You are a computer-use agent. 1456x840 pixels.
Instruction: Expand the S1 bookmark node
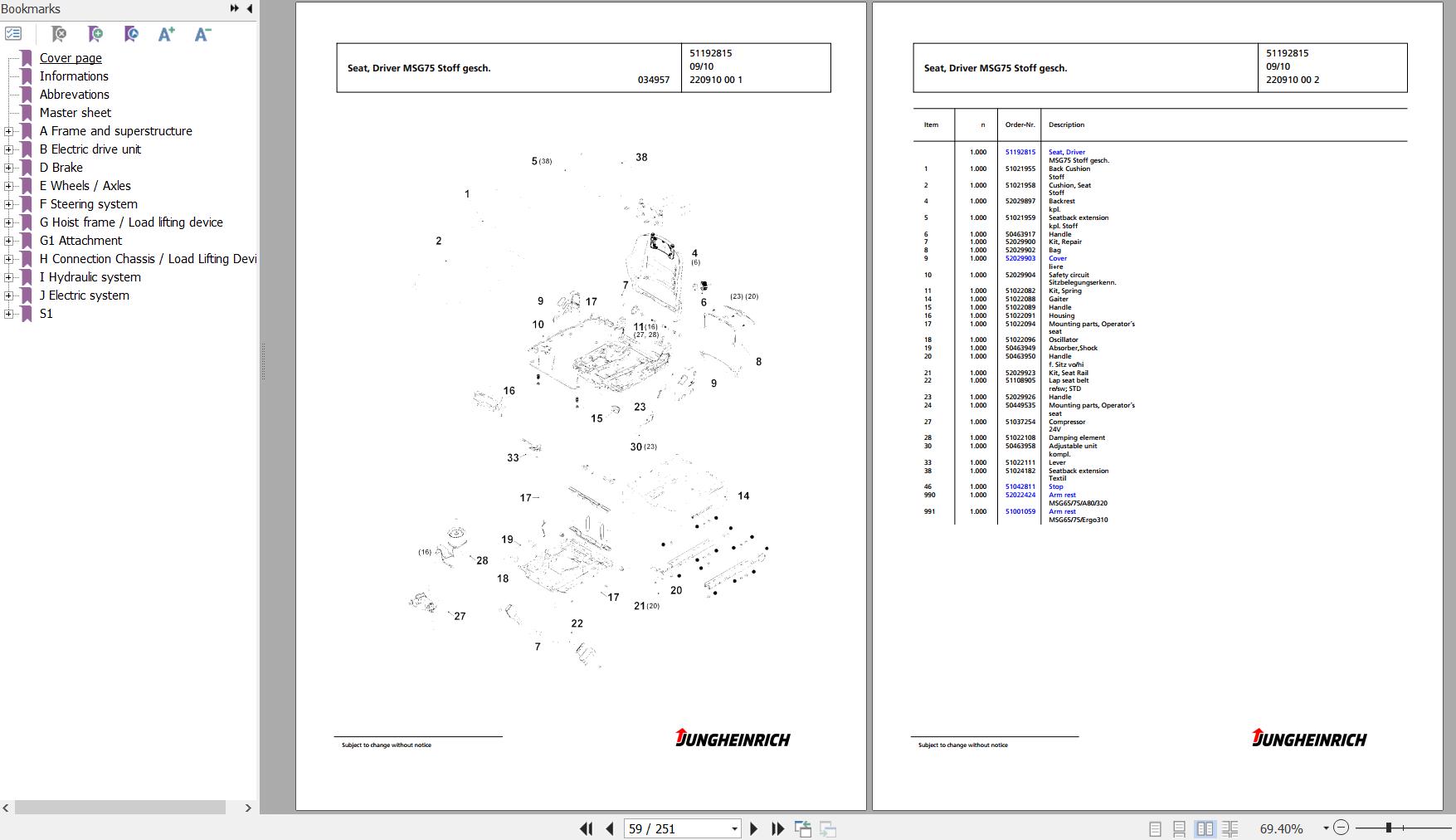click(8, 314)
